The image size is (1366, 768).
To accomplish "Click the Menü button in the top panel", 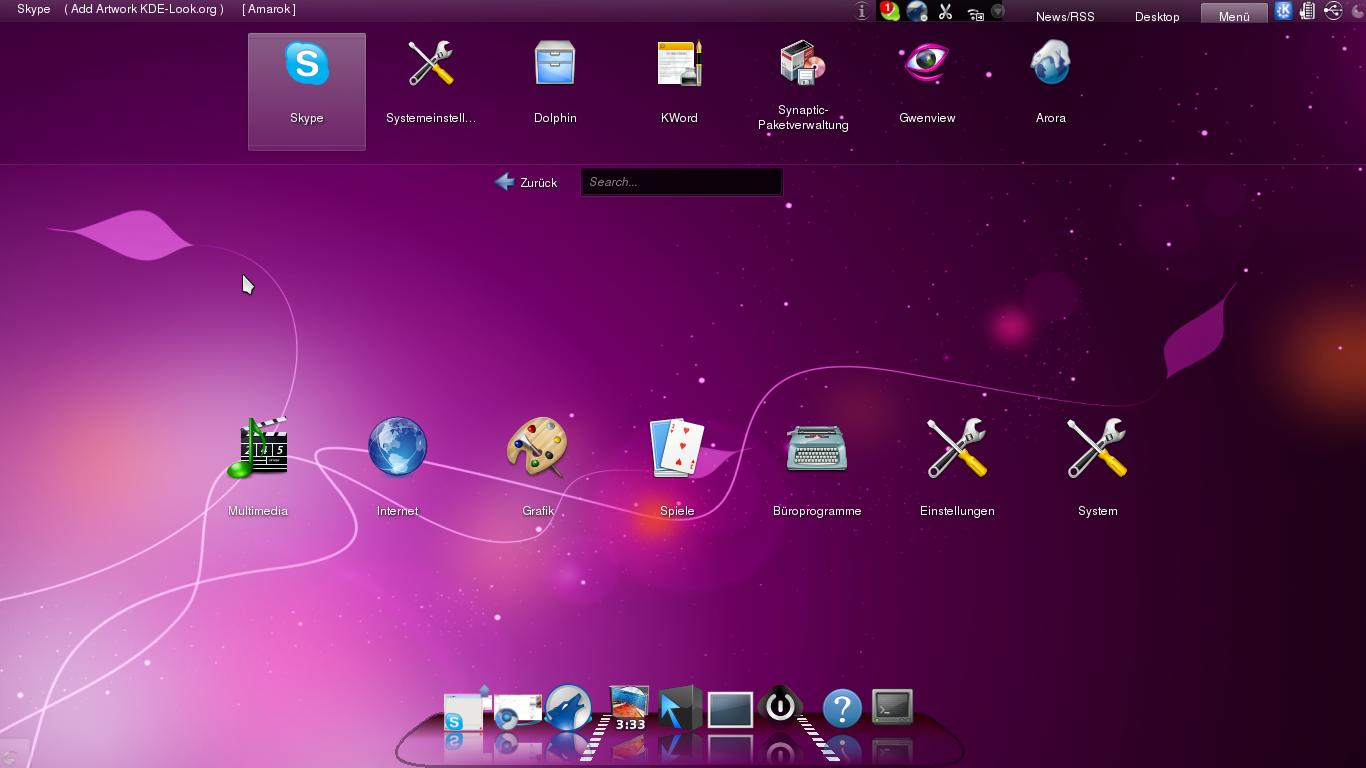I will point(1234,15).
